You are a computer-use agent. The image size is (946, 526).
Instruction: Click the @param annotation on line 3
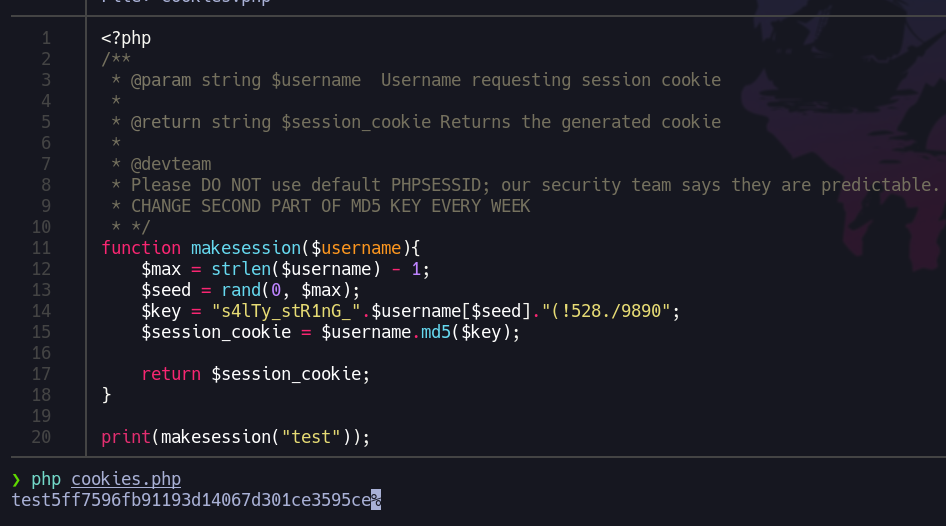[x=161, y=80]
